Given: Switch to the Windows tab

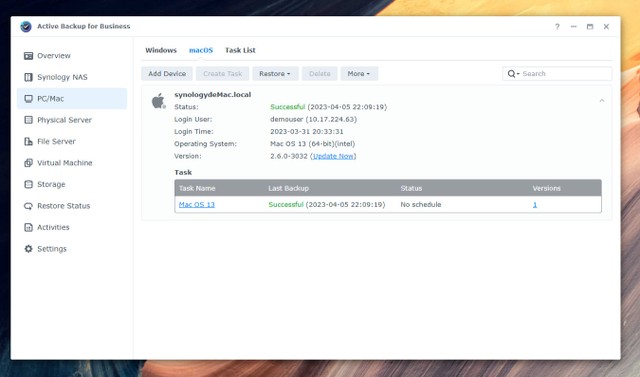Looking at the screenshot, I should click(161, 50).
